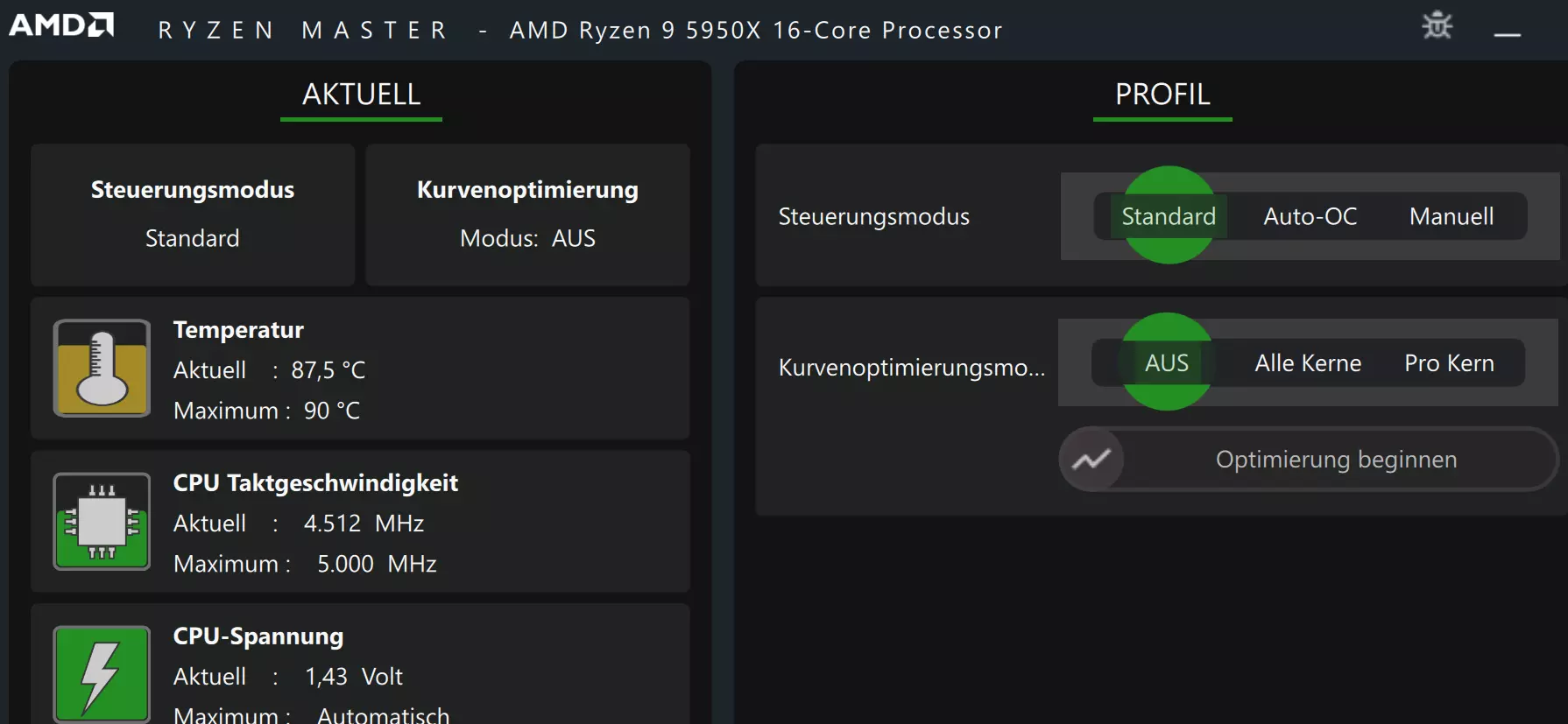Click the Ryzen 9 5950X processor title

pyautogui.click(x=756, y=31)
